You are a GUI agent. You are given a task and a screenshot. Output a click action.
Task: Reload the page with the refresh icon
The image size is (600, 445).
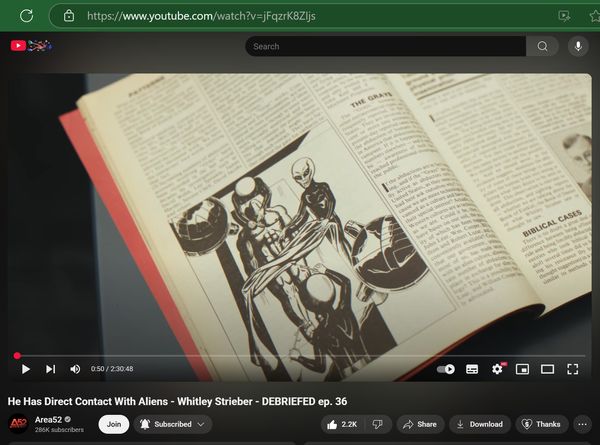coord(26,16)
